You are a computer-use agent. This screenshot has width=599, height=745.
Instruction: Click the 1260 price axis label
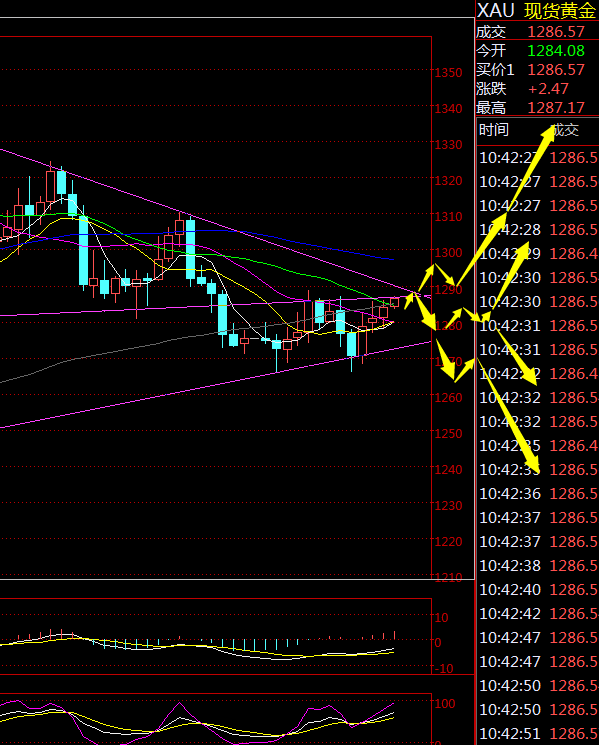448,398
